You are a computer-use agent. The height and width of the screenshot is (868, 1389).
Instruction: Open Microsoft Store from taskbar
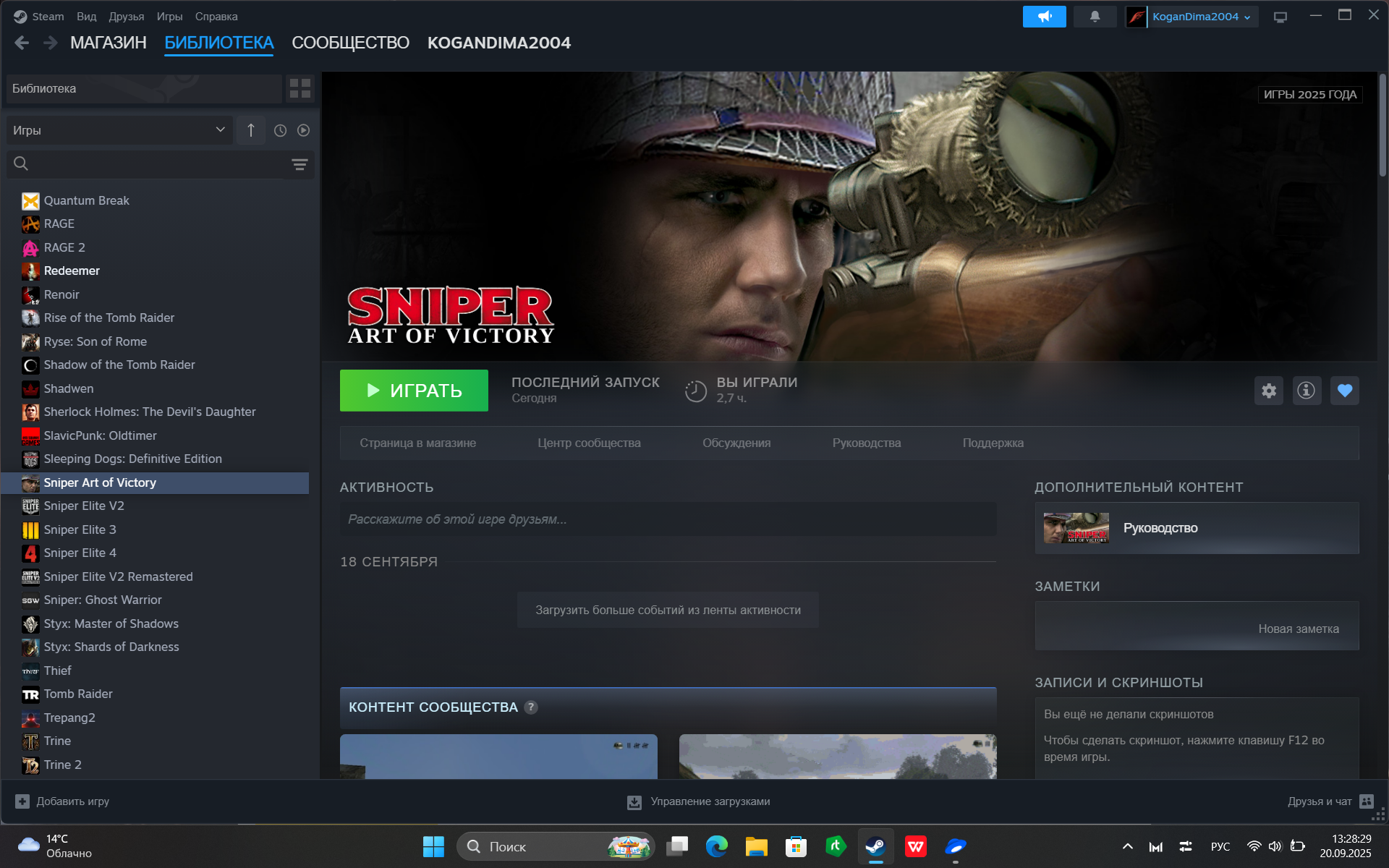click(x=796, y=846)
